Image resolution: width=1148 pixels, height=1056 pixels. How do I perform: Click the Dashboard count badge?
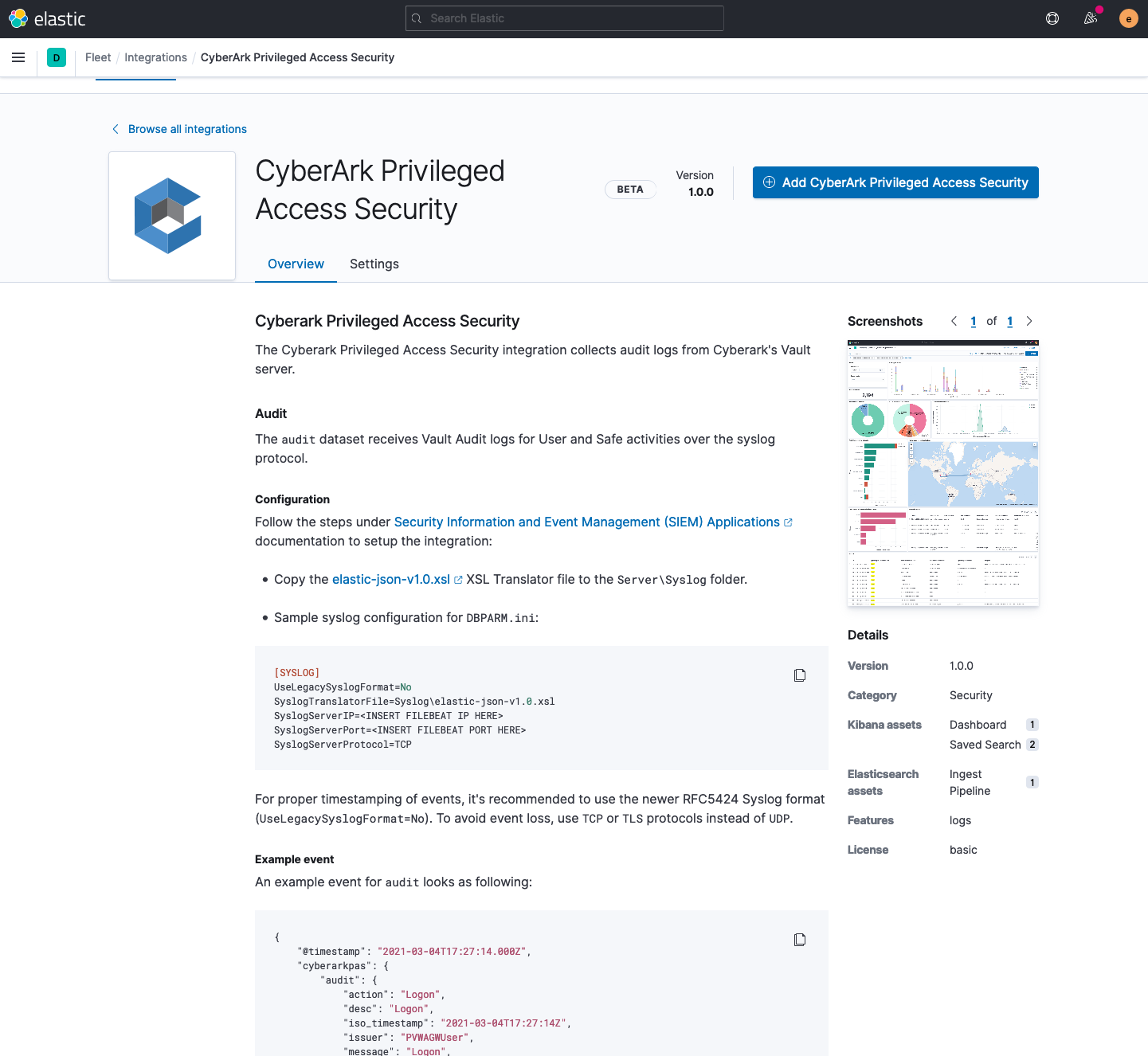coord(1032,725)
